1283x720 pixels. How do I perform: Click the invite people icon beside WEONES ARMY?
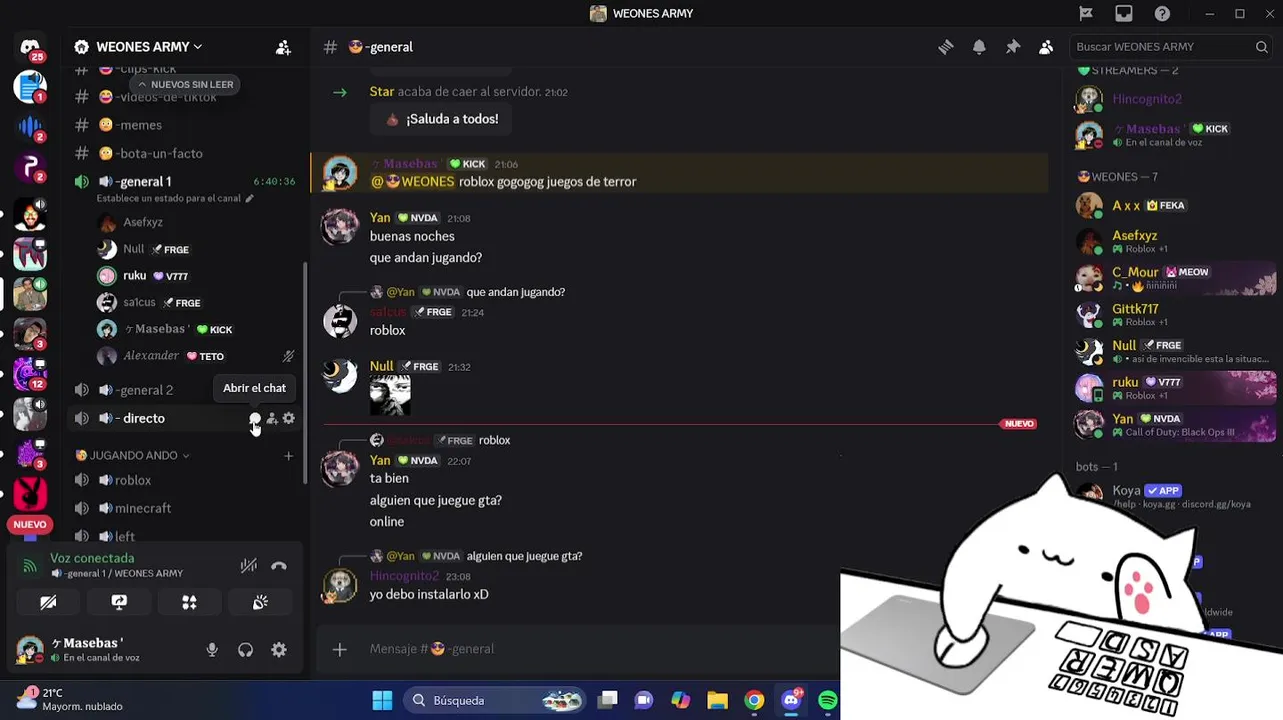point(283,47)
